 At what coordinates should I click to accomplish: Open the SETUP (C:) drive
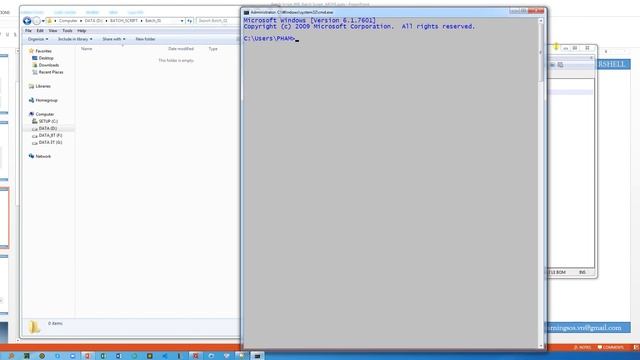(48, 121)
